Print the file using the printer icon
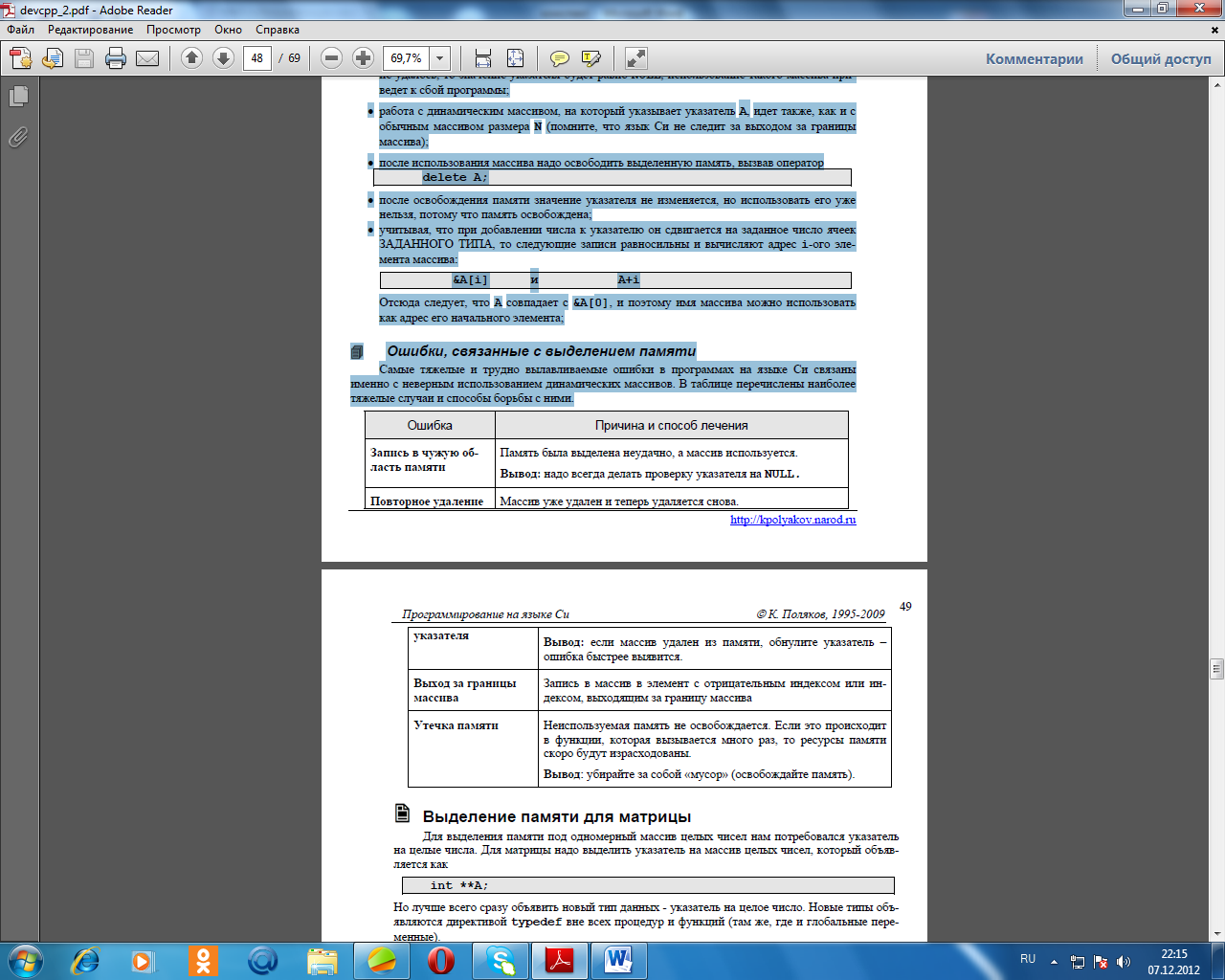 pos(116,58)
